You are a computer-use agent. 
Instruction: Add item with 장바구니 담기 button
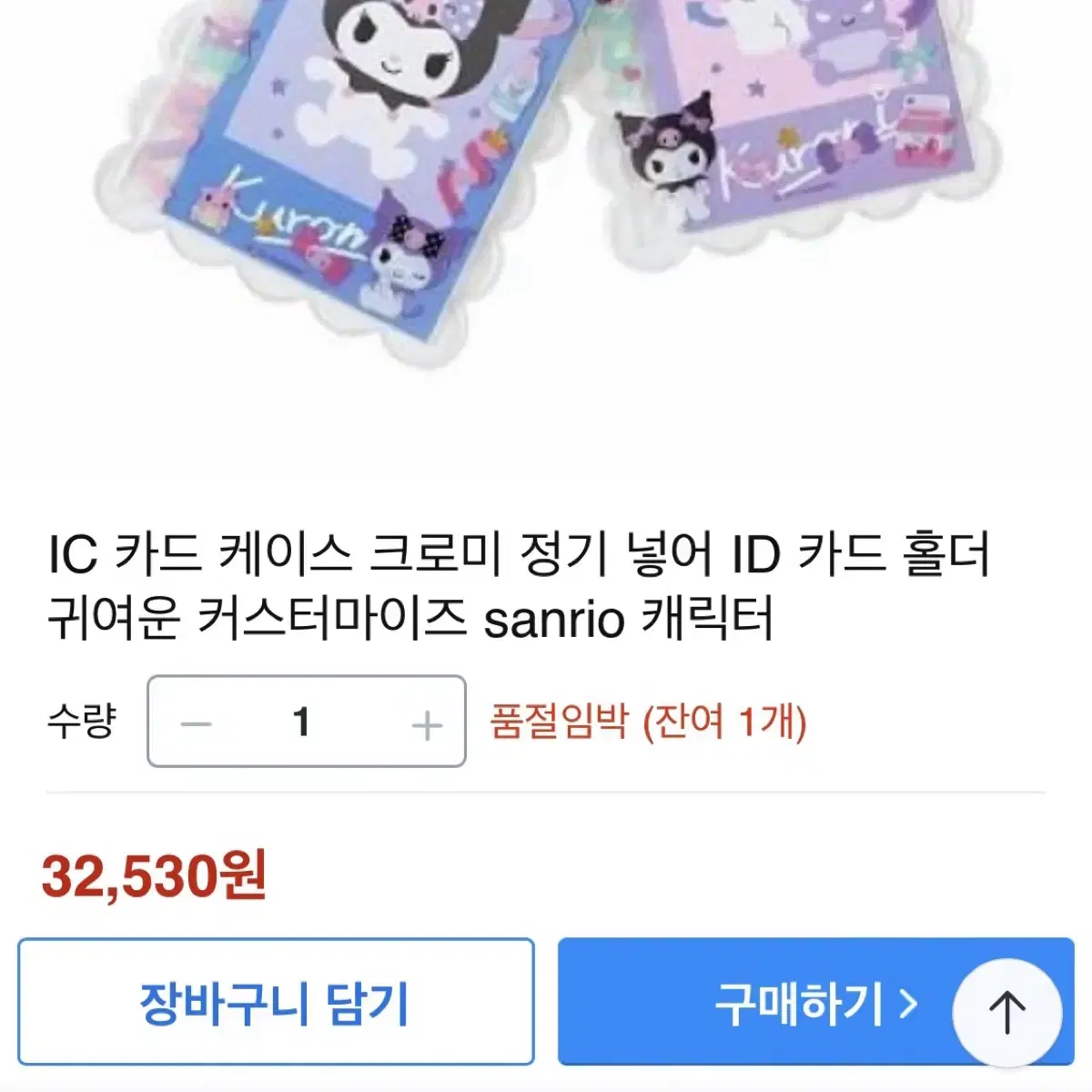click(276, 1002)
